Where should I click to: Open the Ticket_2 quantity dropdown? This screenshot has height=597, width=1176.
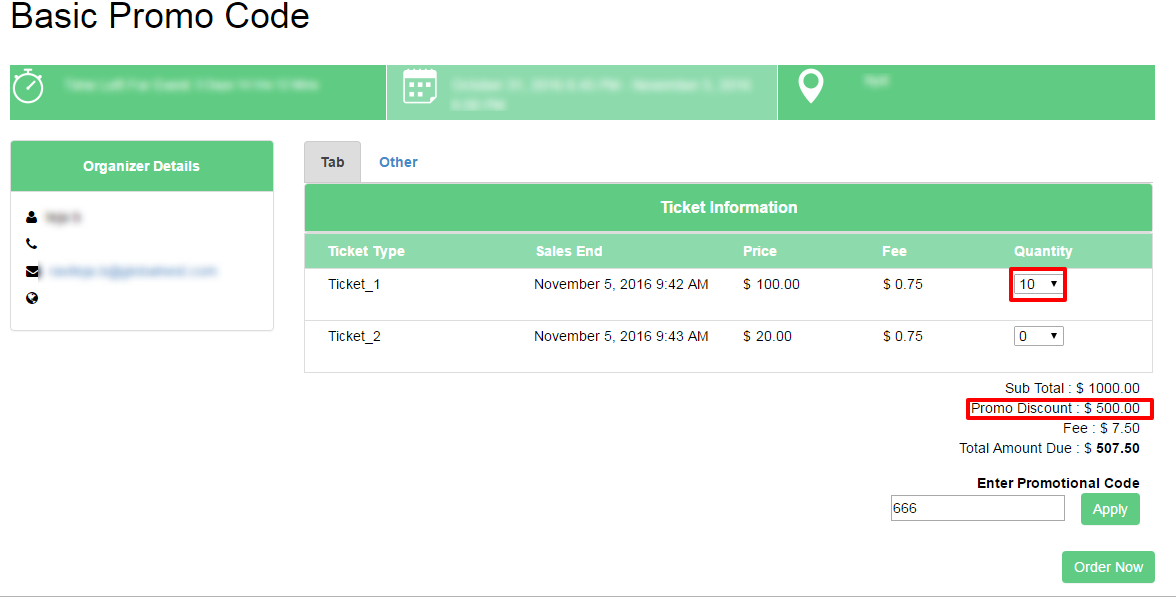coord(1038,336)
